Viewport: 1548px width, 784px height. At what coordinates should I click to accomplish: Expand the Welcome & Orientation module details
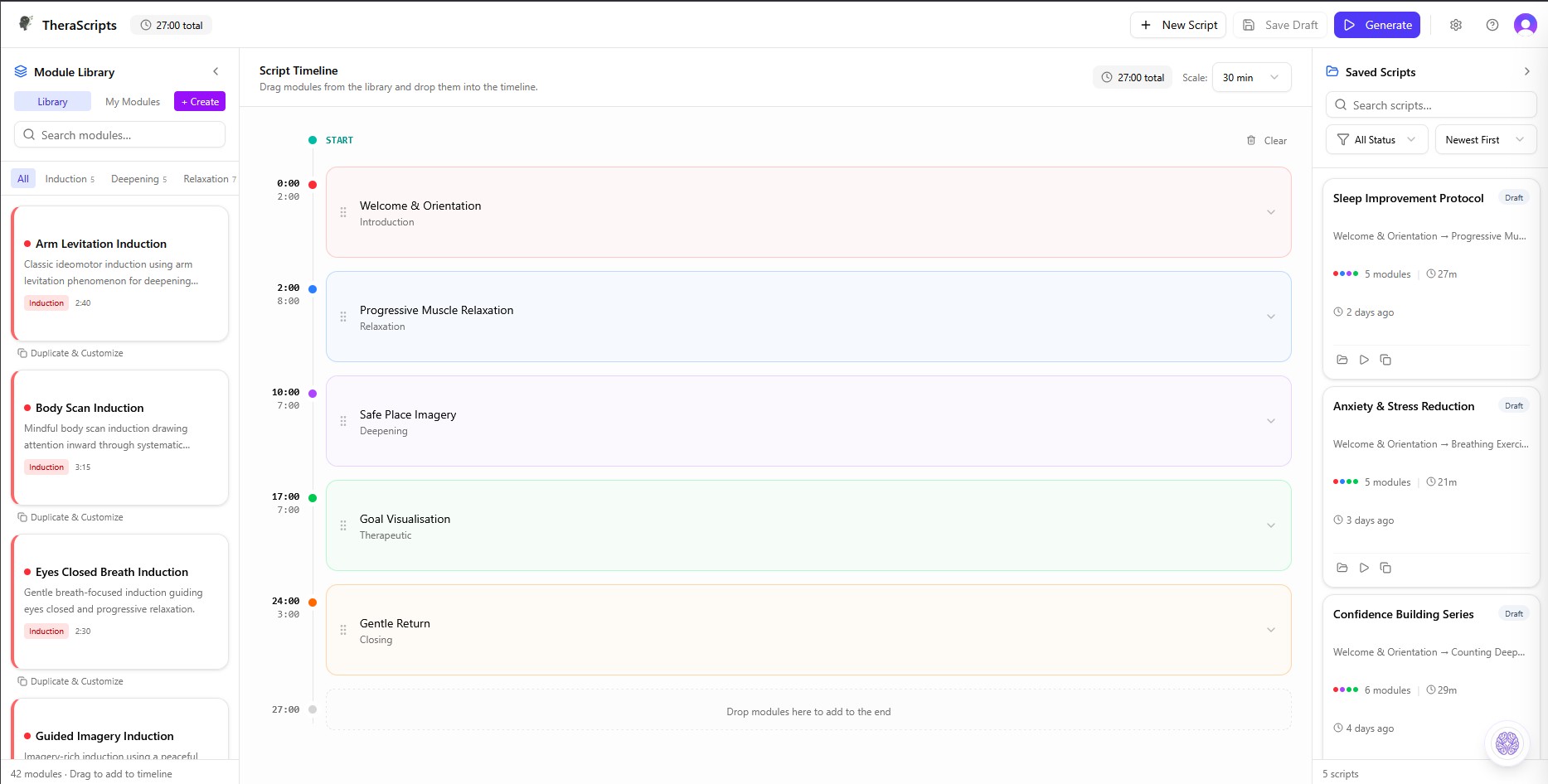[x=1271, y=212]
